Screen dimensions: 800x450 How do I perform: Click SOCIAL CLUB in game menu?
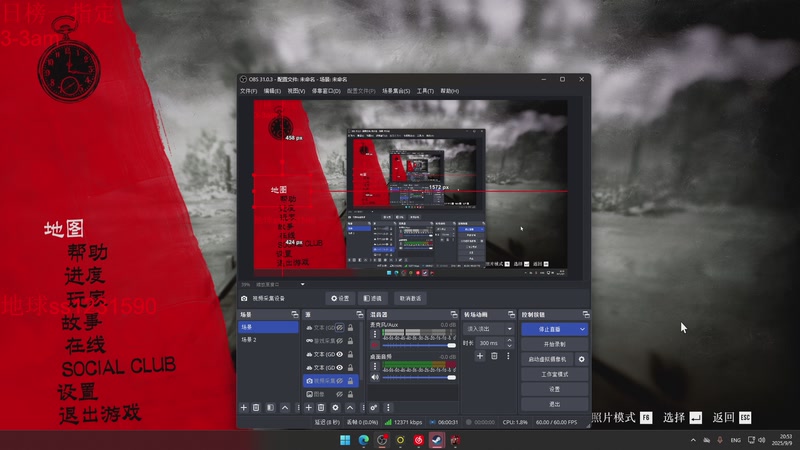(118, 367)
